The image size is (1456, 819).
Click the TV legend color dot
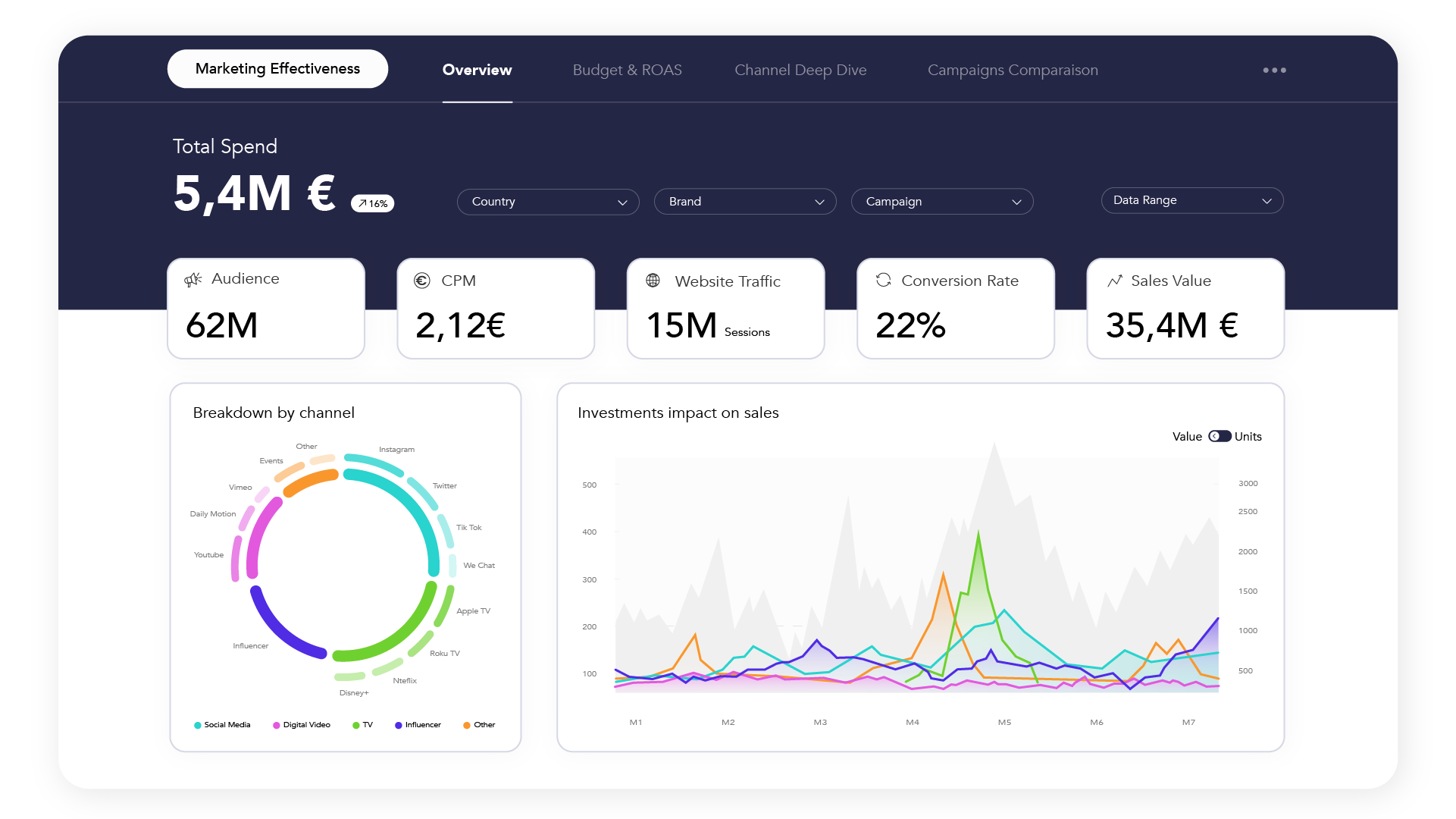click(x=355, y=725)
